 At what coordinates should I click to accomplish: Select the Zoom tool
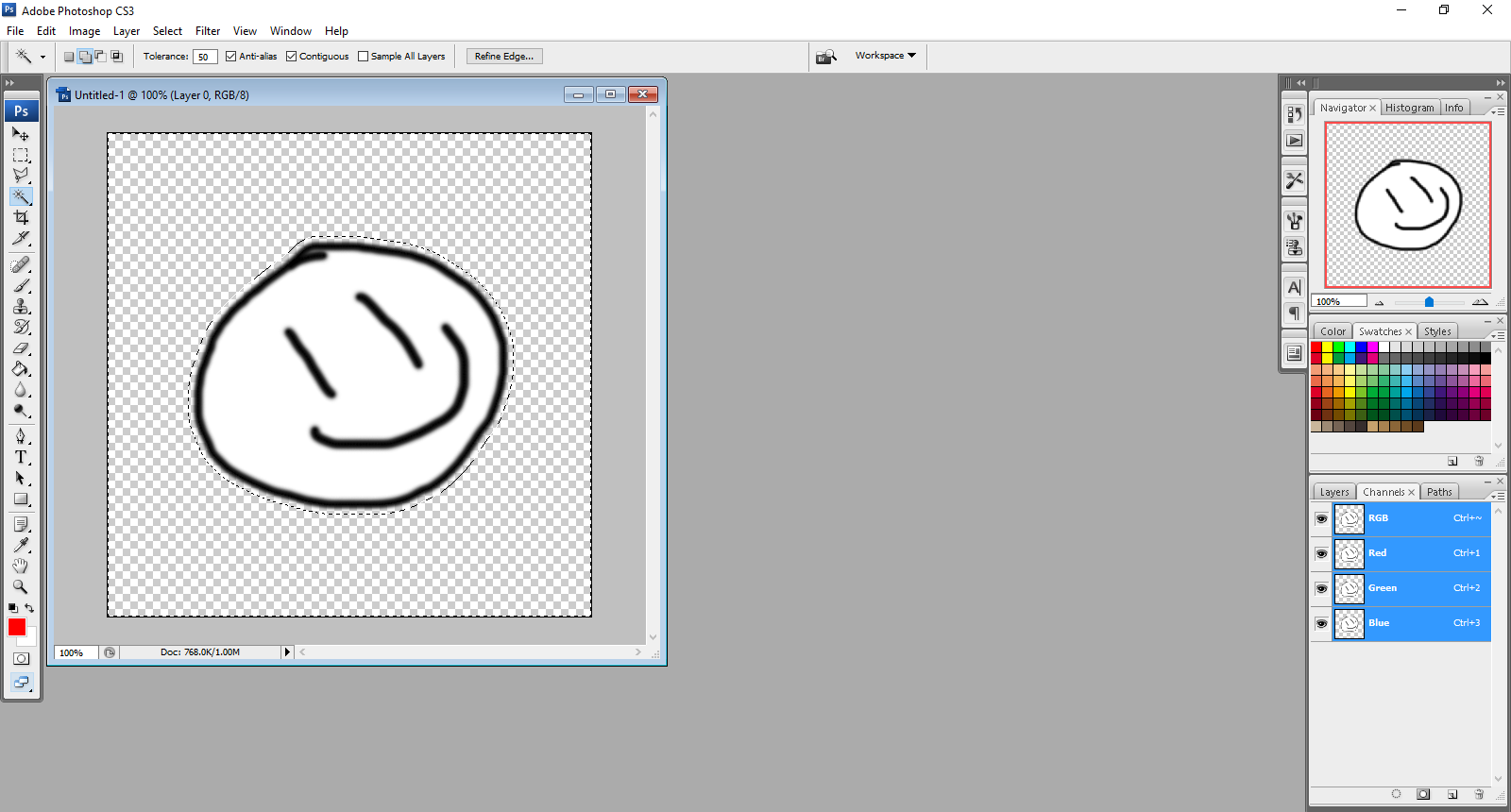coord(21,586)
